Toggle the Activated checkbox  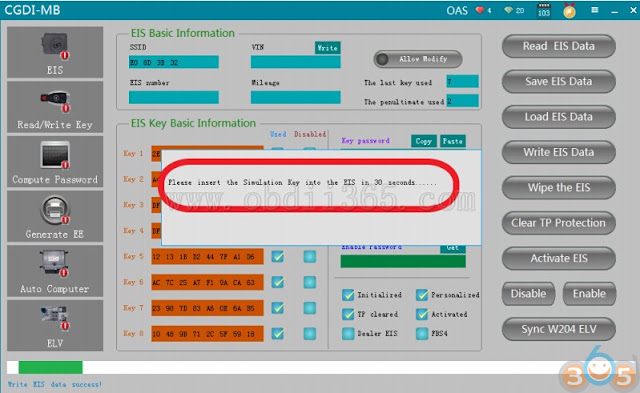422,314
